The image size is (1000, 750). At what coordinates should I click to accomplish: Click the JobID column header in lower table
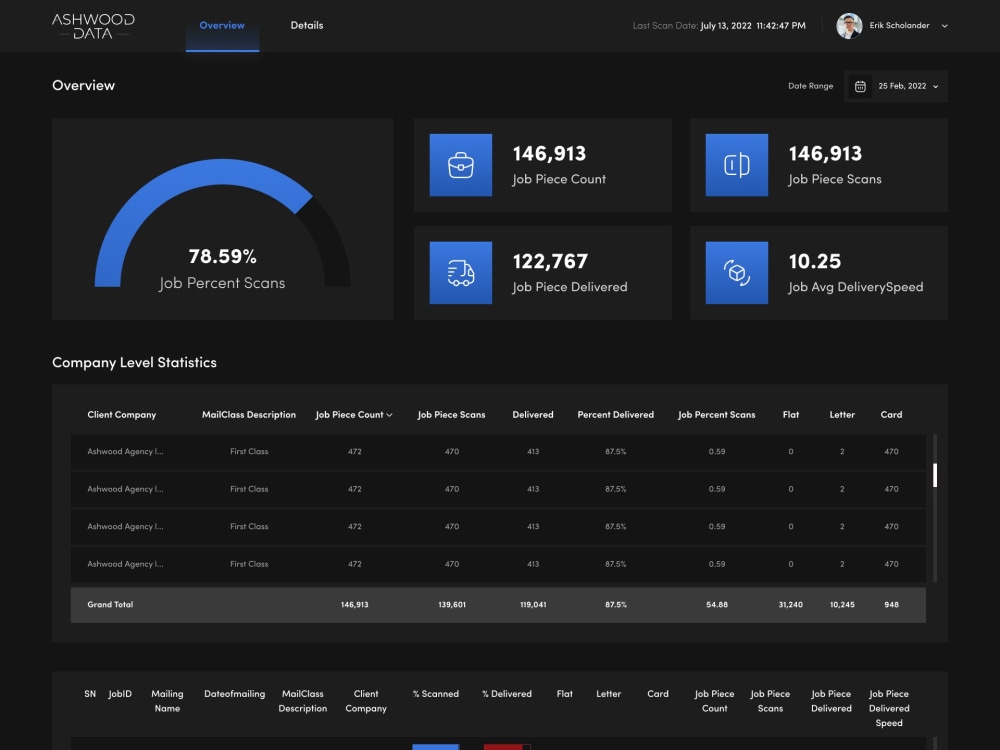pos(120,694)
